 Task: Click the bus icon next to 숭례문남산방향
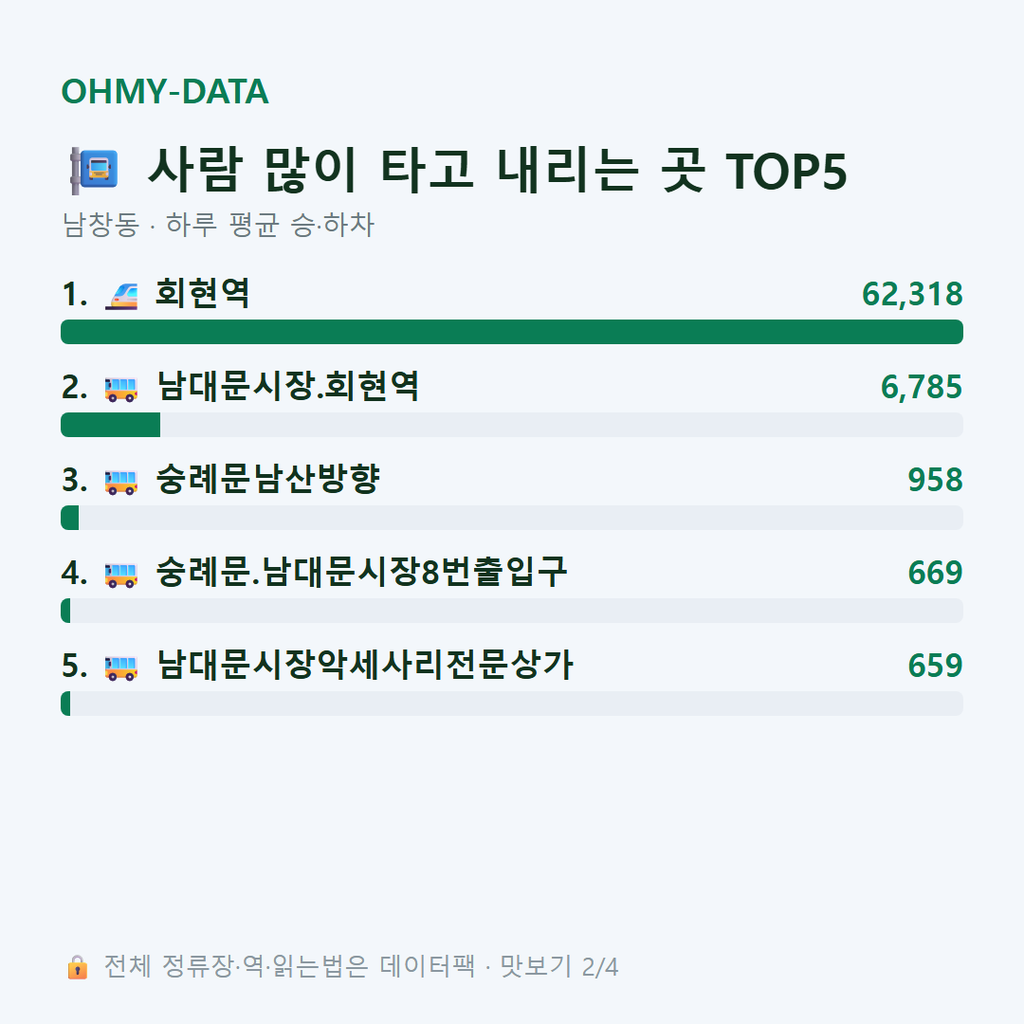click(121, 482)
